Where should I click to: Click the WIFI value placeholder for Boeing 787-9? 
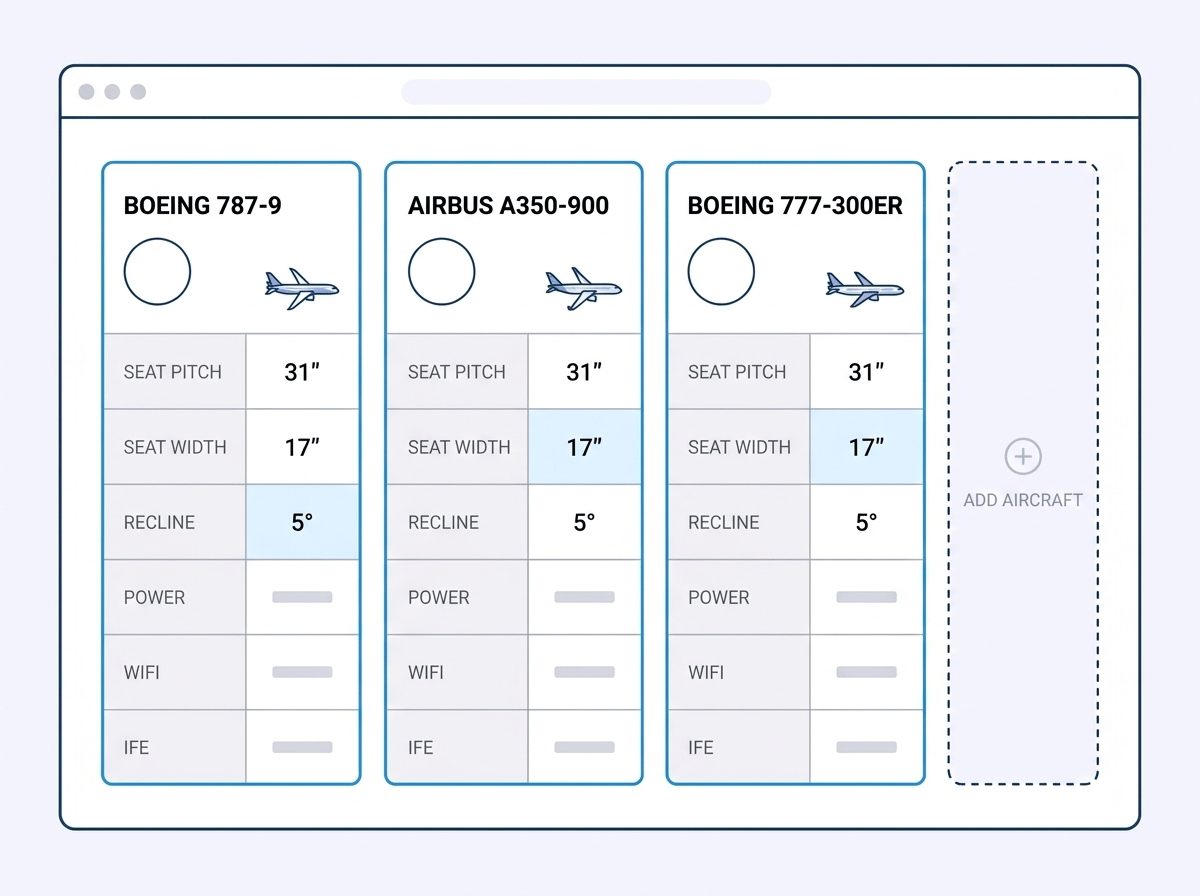coord(302,672)
